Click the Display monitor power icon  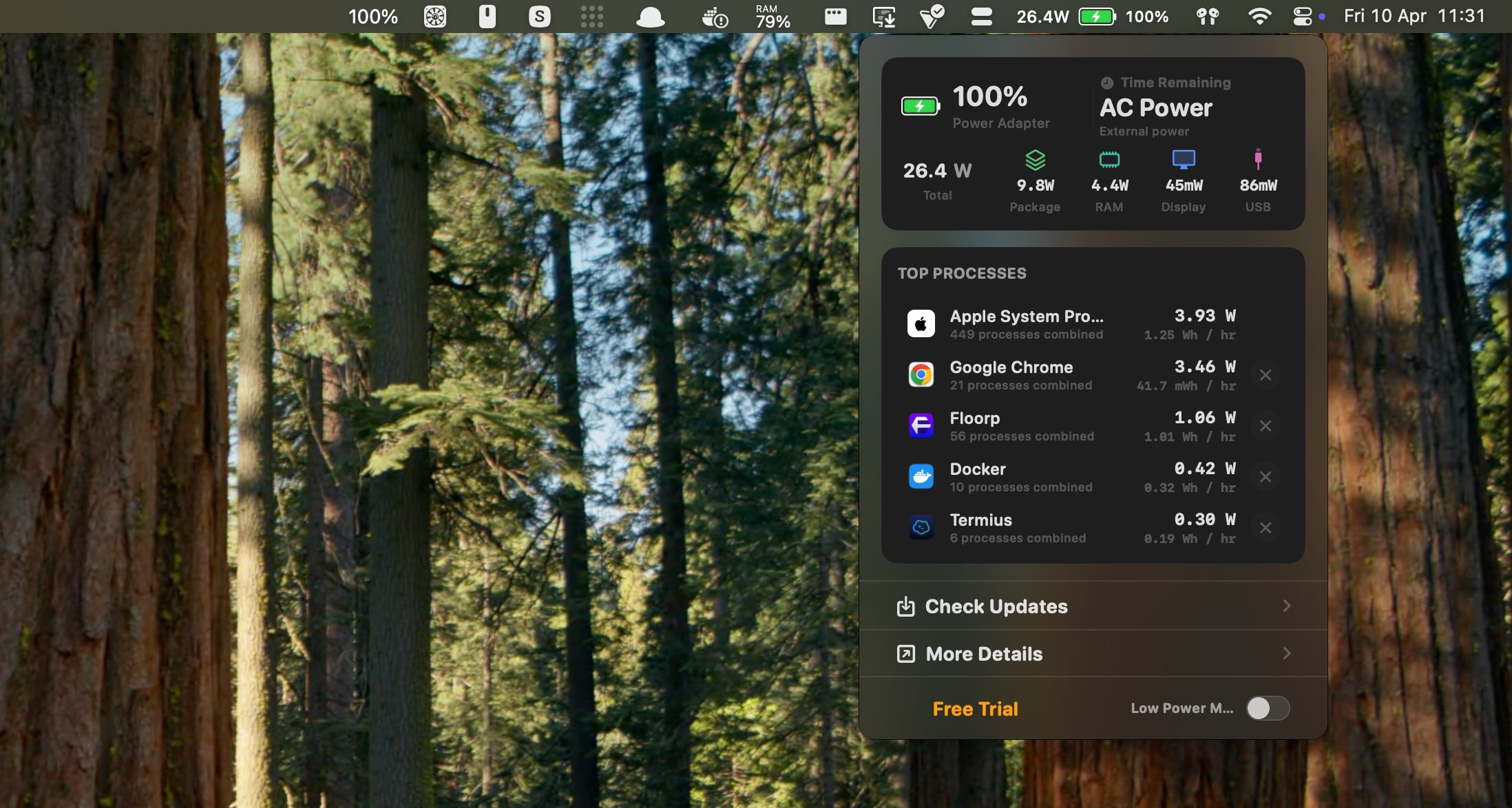point(1183,160)
